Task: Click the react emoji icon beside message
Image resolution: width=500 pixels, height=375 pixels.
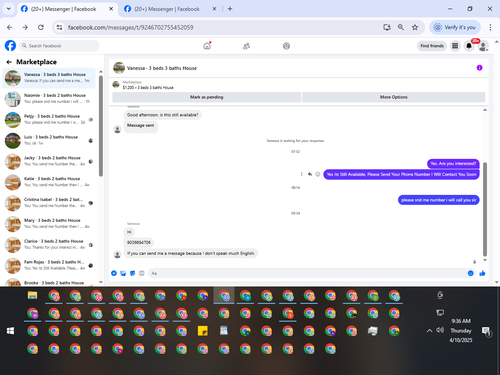Action: [318, 174]
